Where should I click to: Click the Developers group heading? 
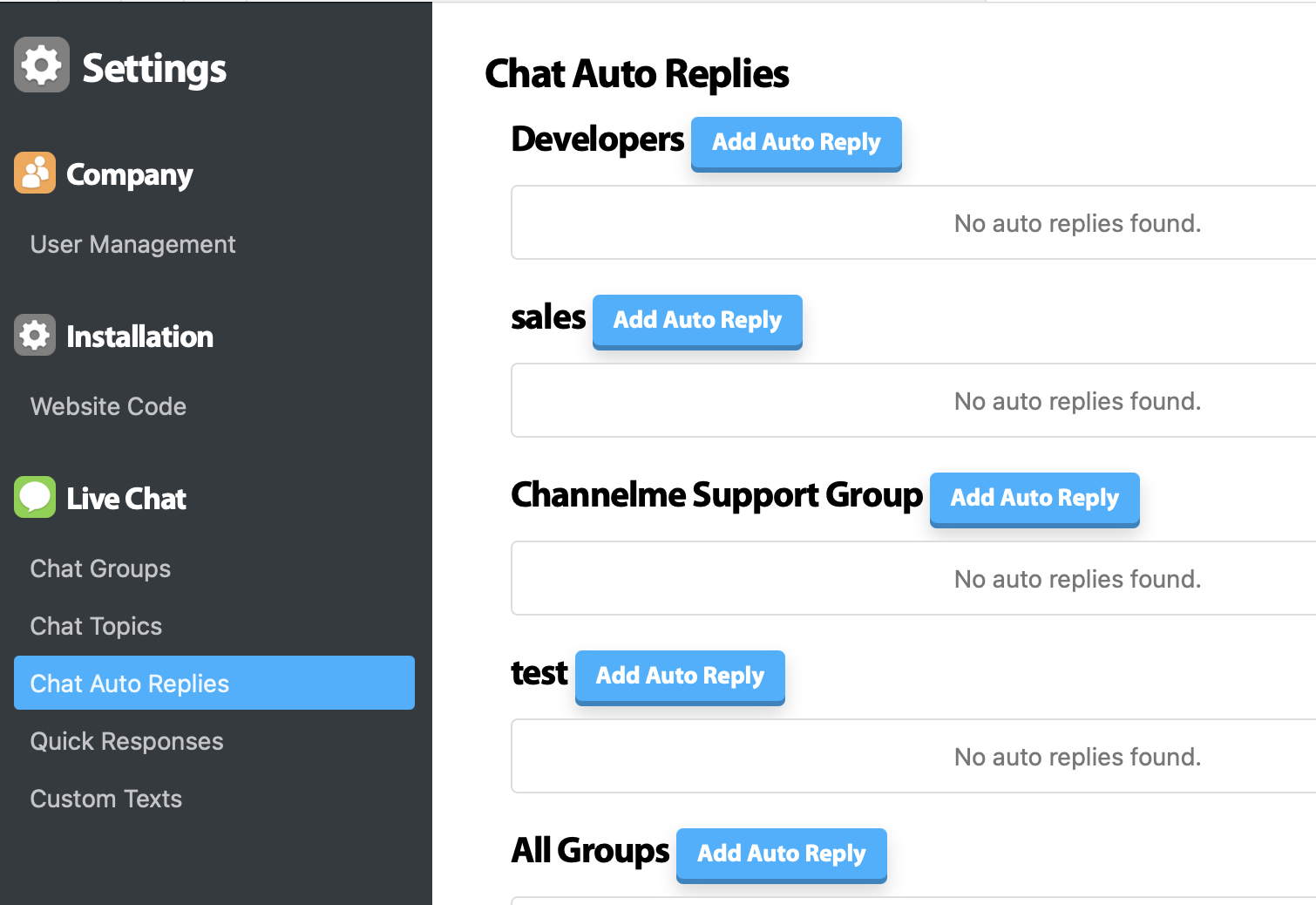point(598,139)
